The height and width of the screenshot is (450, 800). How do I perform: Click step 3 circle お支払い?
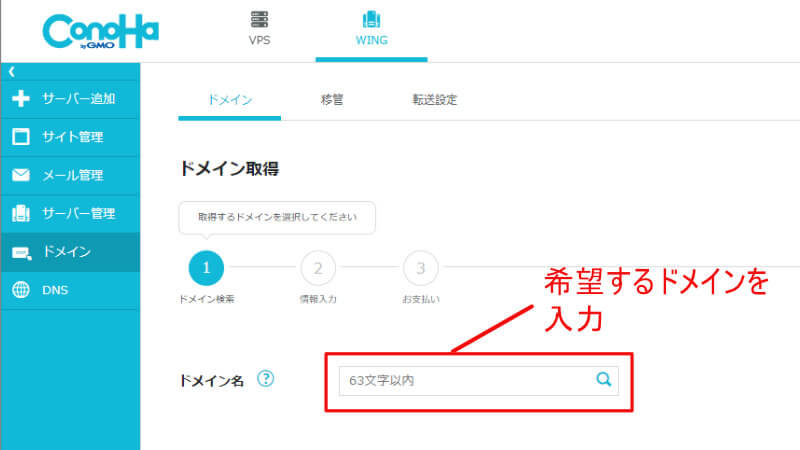point(420,267)
